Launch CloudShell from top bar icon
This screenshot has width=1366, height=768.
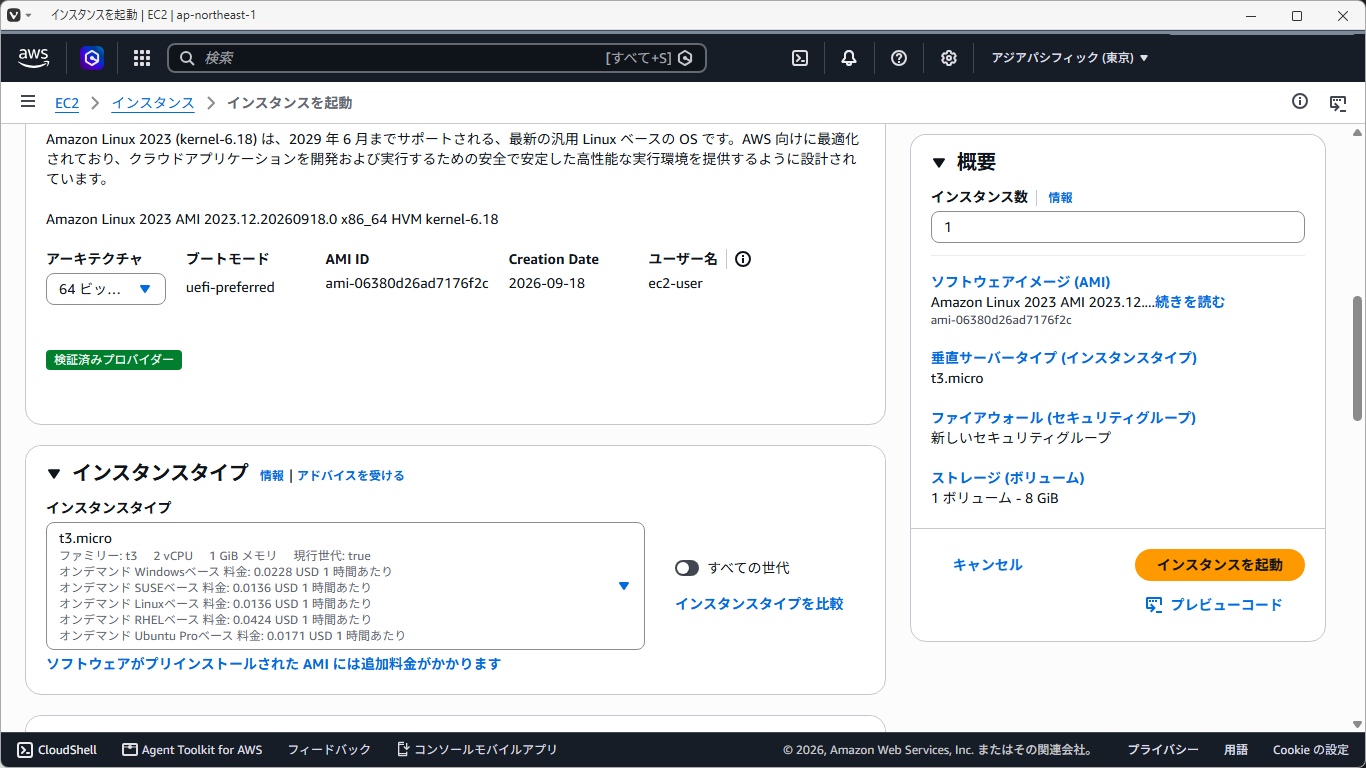click(x=800, y=58)
